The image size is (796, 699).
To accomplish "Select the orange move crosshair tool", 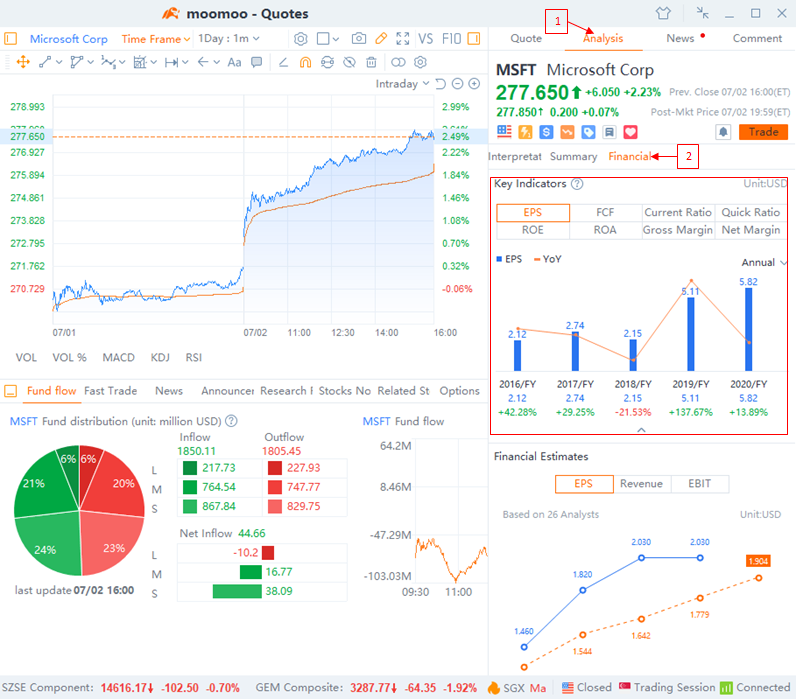I will point(23,62).
